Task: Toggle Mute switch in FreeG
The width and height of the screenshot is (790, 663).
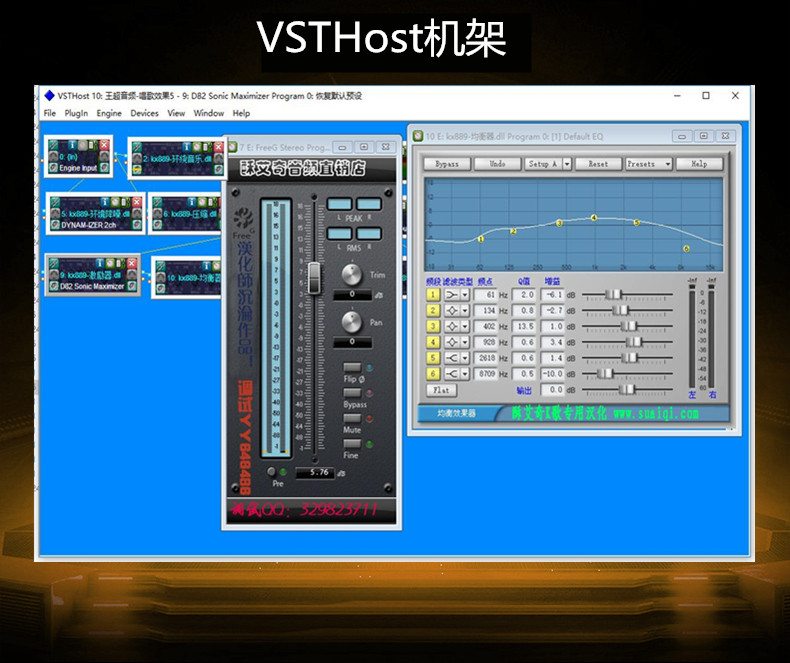Action: (352, 418)
